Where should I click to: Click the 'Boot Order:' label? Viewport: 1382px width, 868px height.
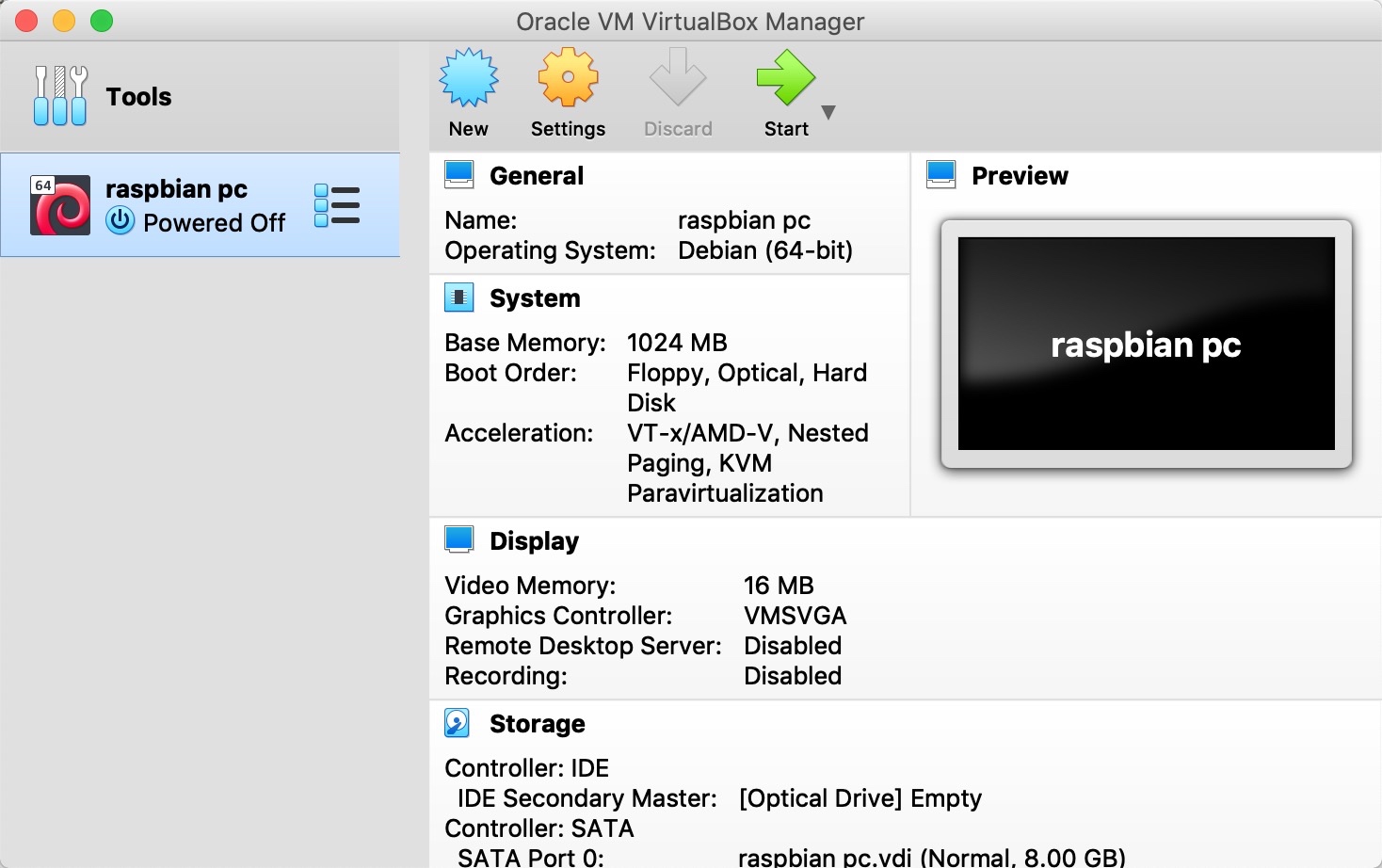pos(510,373)
